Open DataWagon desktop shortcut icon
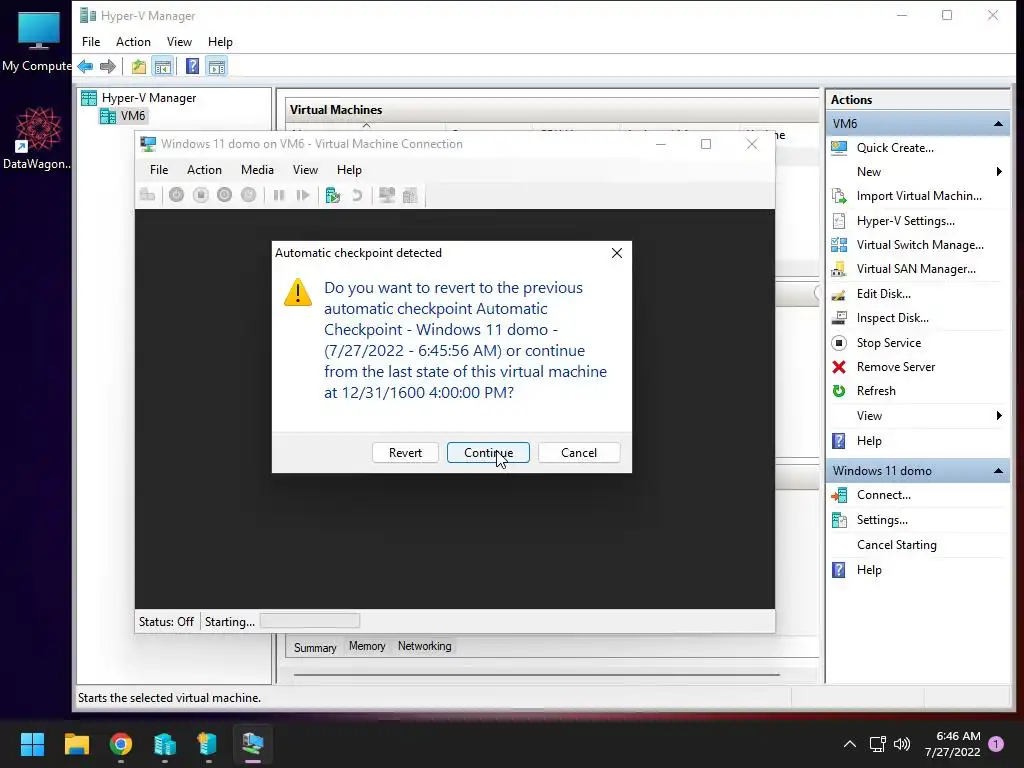This screenshot has width=1024, height=768. point(38,138)
